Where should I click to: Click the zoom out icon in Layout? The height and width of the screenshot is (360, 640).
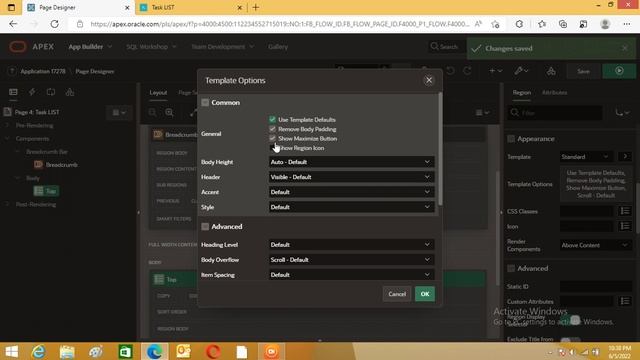153,113
